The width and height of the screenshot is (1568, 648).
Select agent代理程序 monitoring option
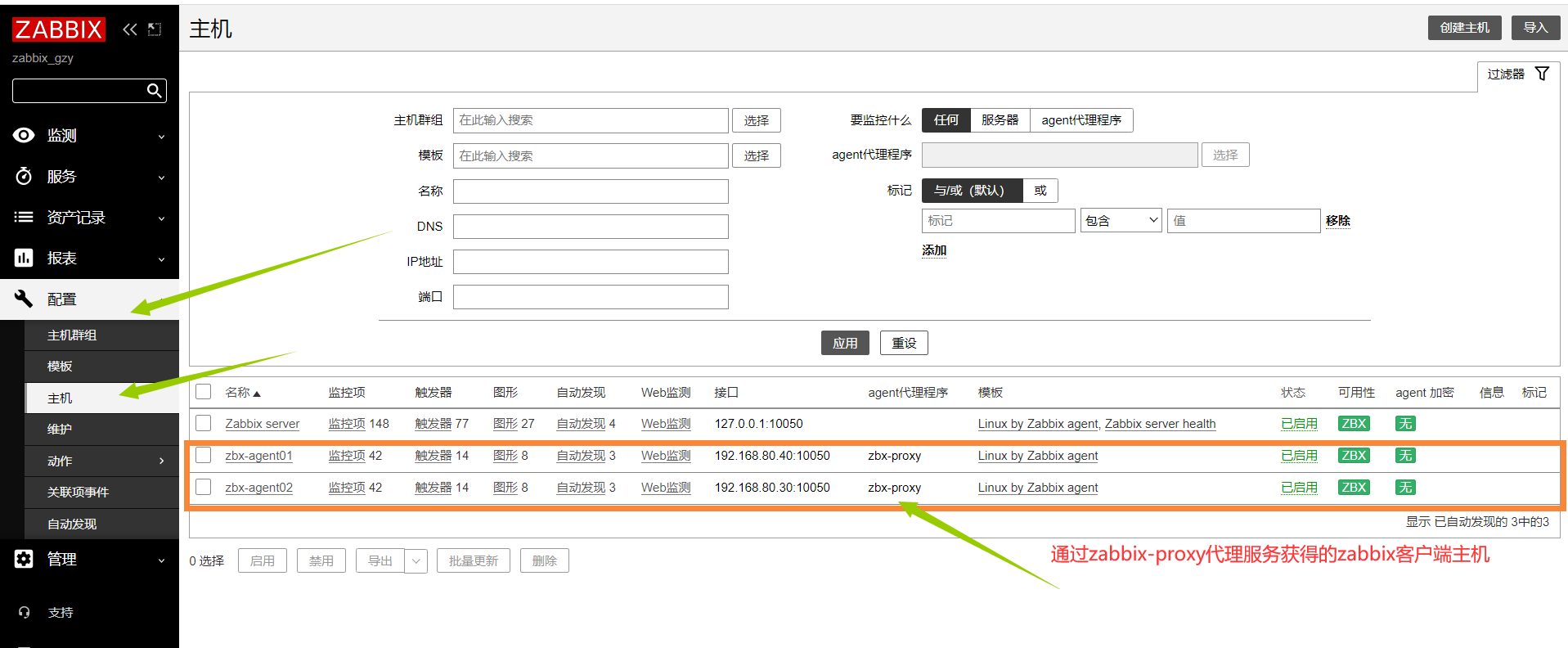(1081, 120)
